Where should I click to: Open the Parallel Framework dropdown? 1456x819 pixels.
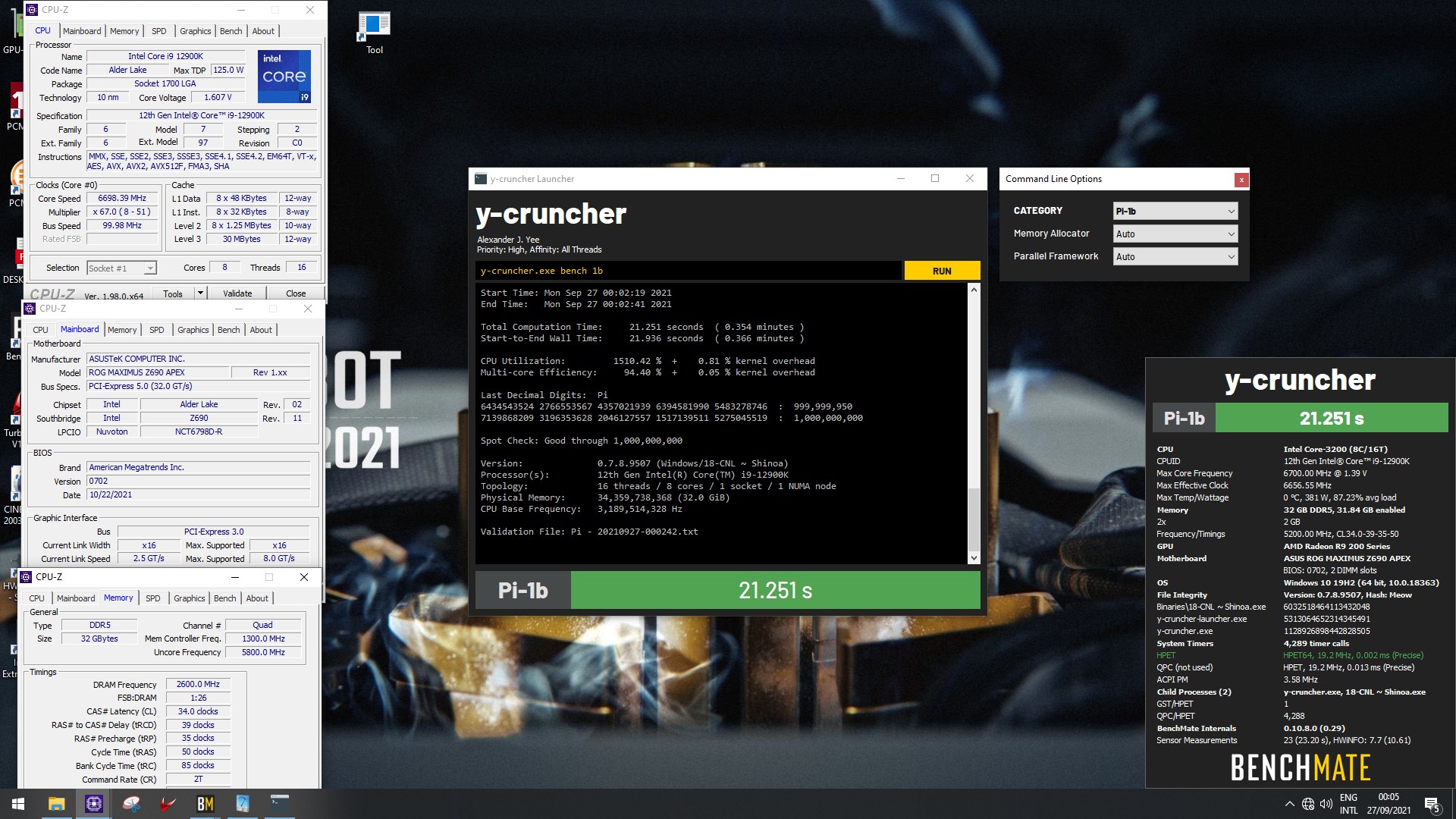[1175, 256]
